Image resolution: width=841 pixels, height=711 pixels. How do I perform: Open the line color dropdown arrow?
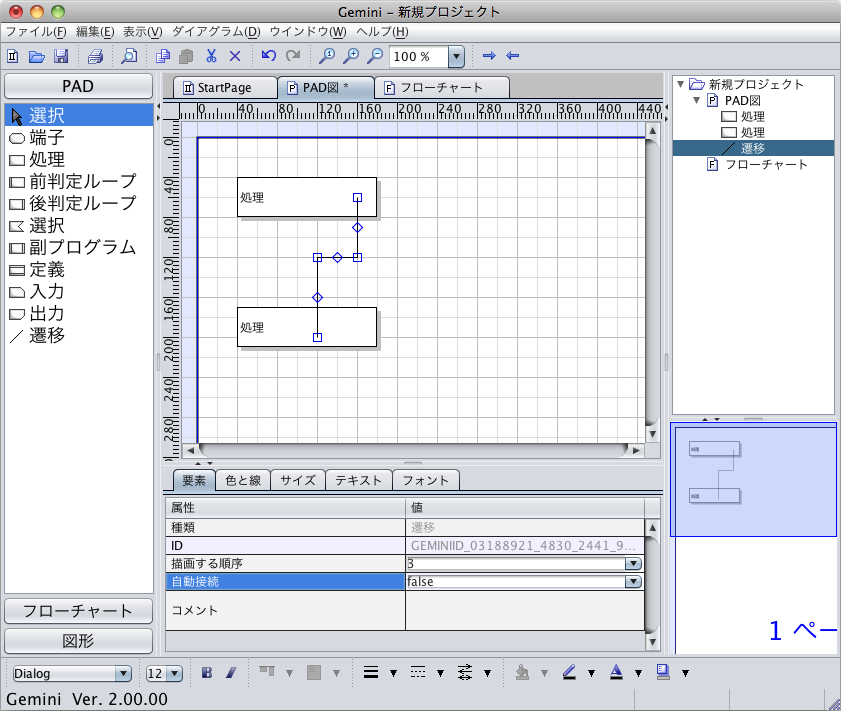point(591,673)
